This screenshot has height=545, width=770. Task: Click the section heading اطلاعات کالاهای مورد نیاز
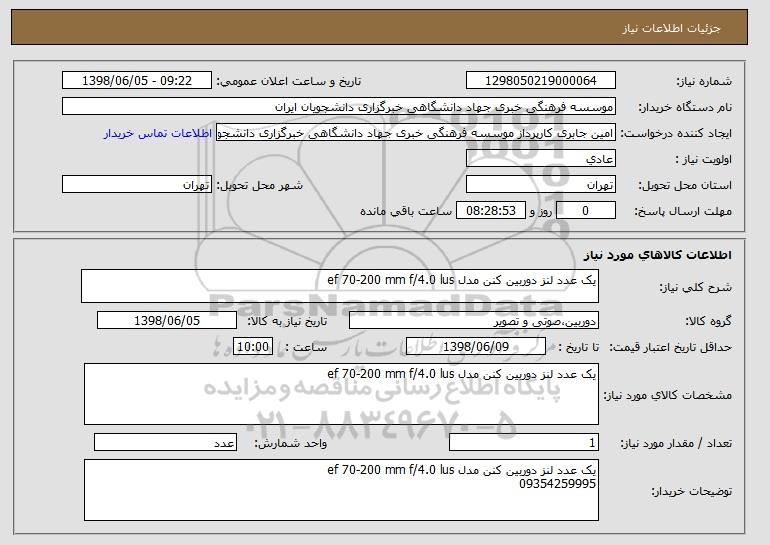click(x=658, y=255)
